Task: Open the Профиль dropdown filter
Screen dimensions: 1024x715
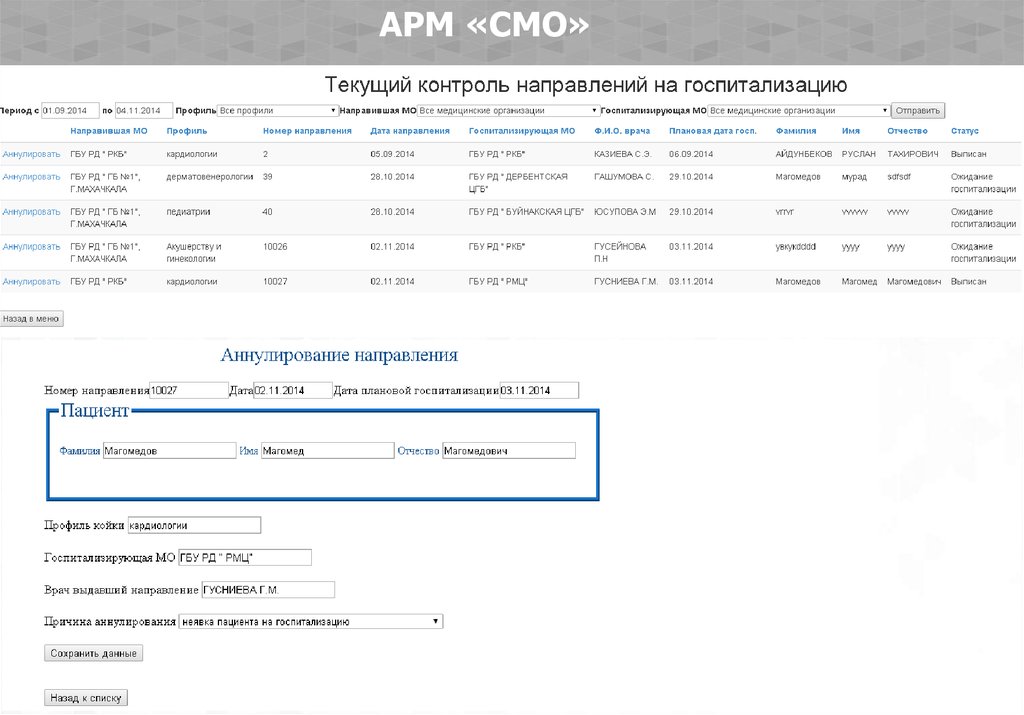Action: [x=278, y=111]
